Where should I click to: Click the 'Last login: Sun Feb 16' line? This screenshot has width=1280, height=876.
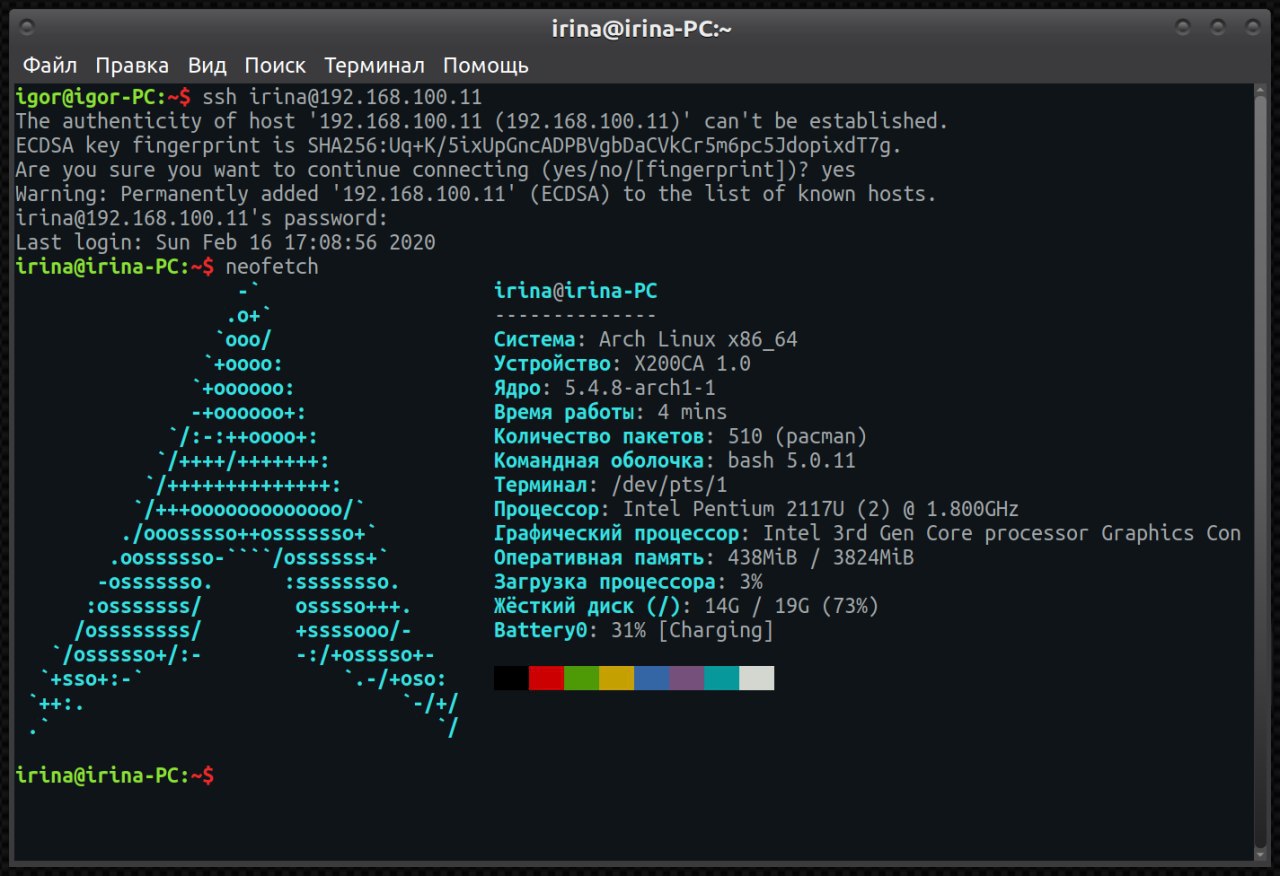tap(226, 243)
